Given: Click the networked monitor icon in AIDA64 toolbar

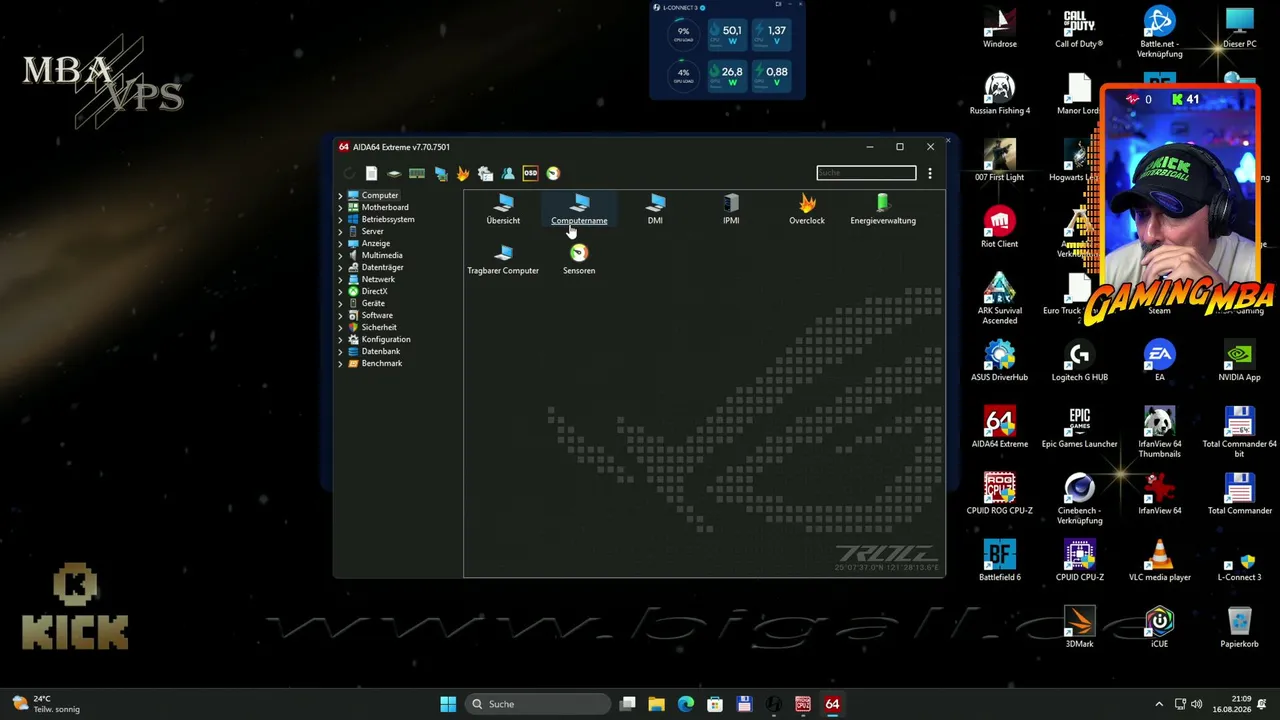Looking at the screenshot, I should [440, 173].
